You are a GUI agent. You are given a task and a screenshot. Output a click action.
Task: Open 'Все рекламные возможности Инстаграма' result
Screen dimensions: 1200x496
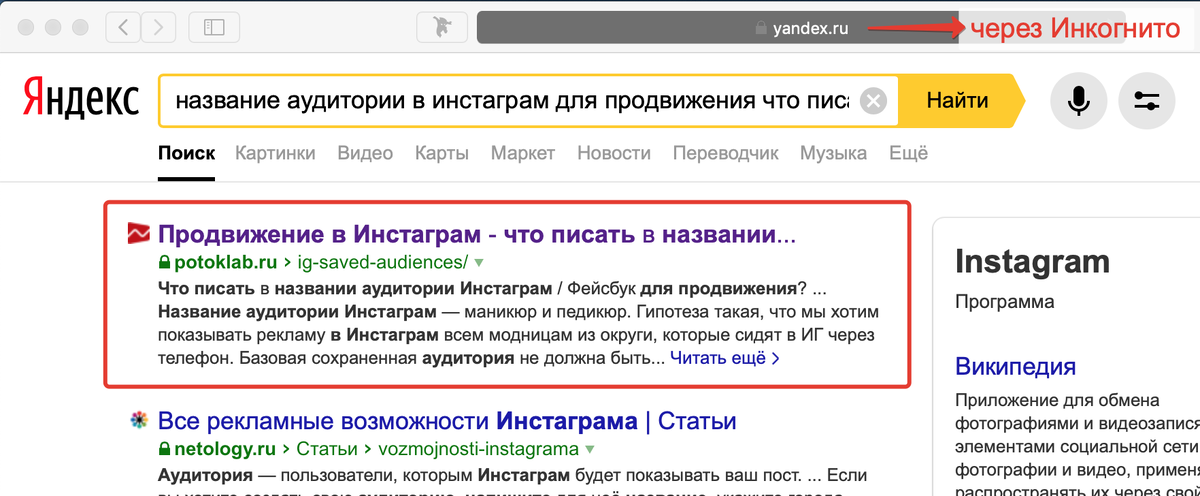pos(447,420)
